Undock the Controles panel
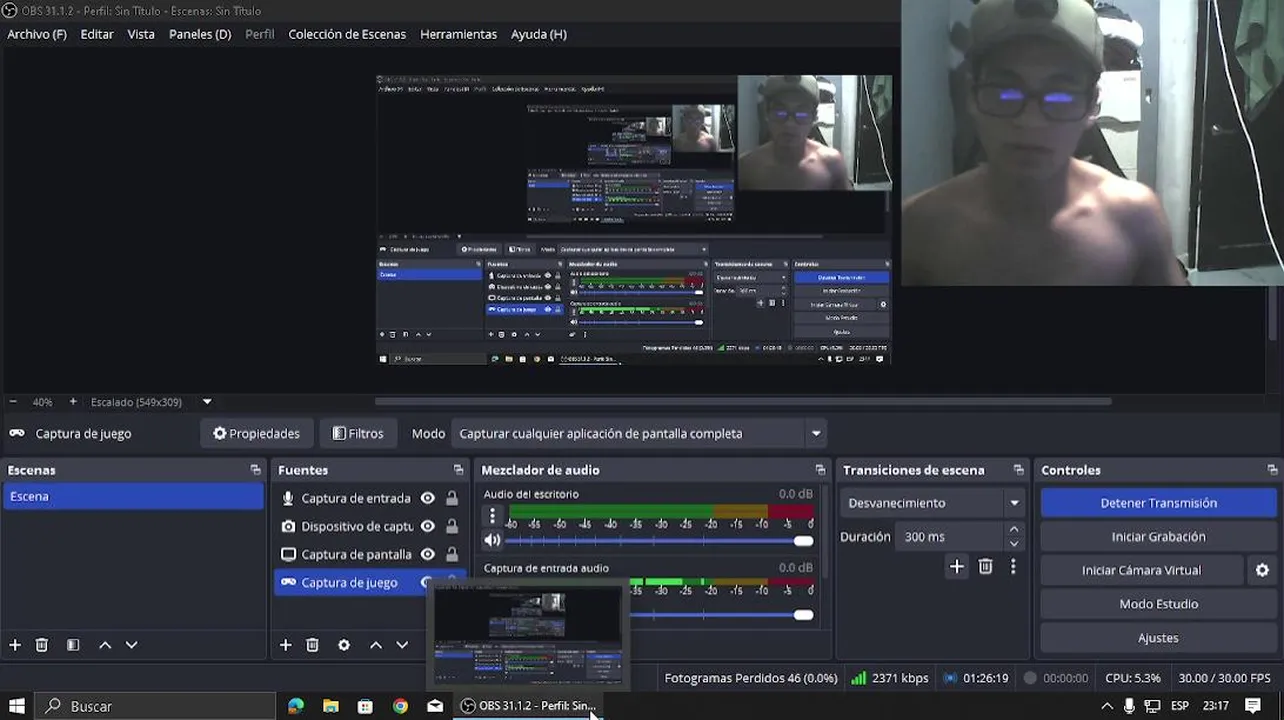The image size is (1284, 720). (1272, 470)
